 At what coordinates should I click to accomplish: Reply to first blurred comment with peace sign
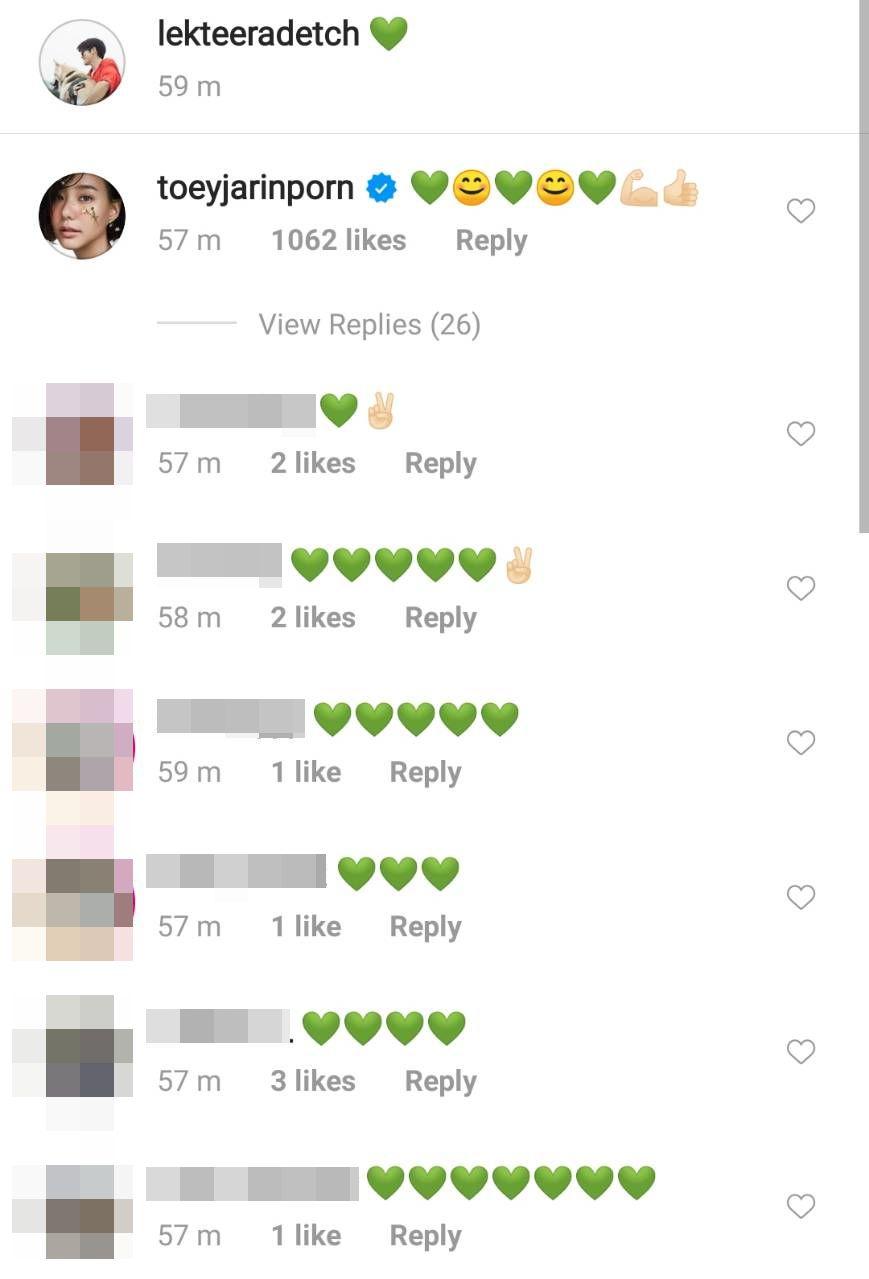(x=440, y=463)
